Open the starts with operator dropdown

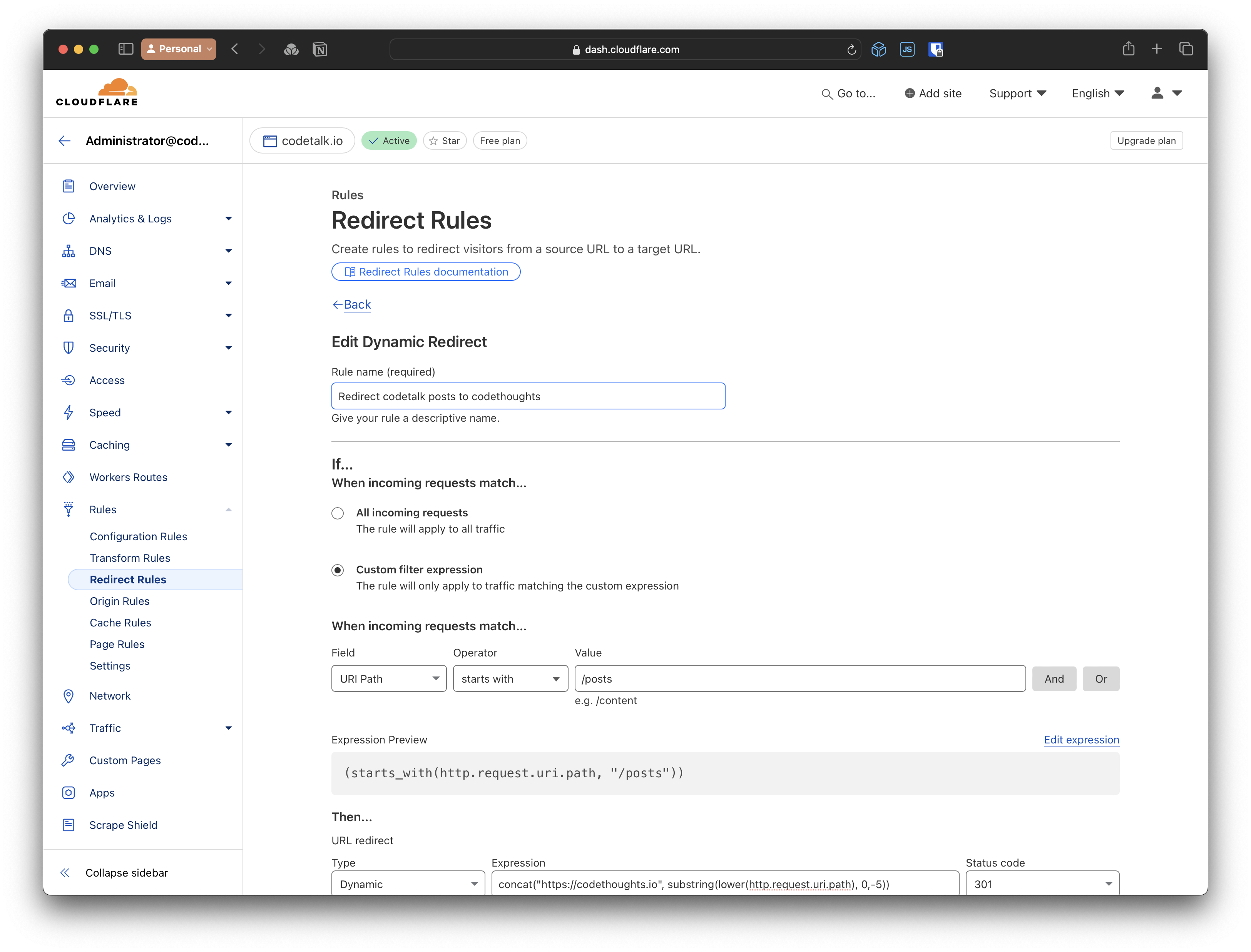(x=510, y=679)
